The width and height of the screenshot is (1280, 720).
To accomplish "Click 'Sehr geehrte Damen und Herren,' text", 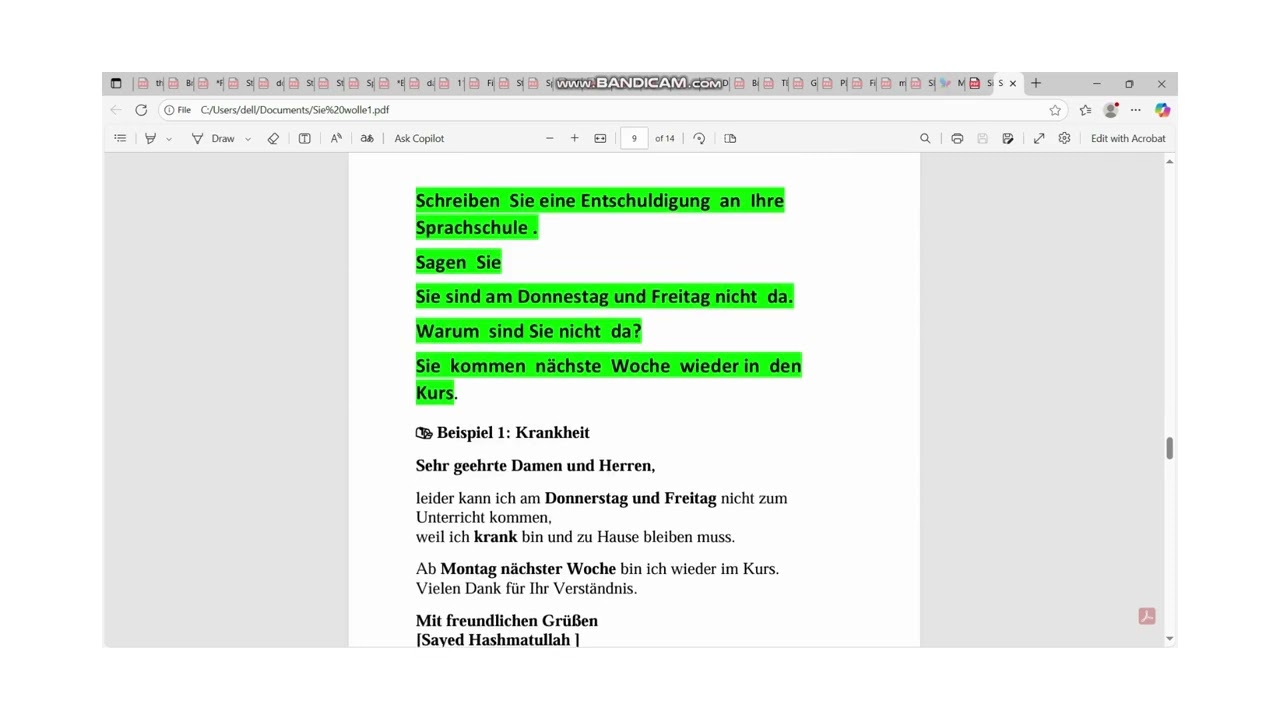I will pos(535,466).
